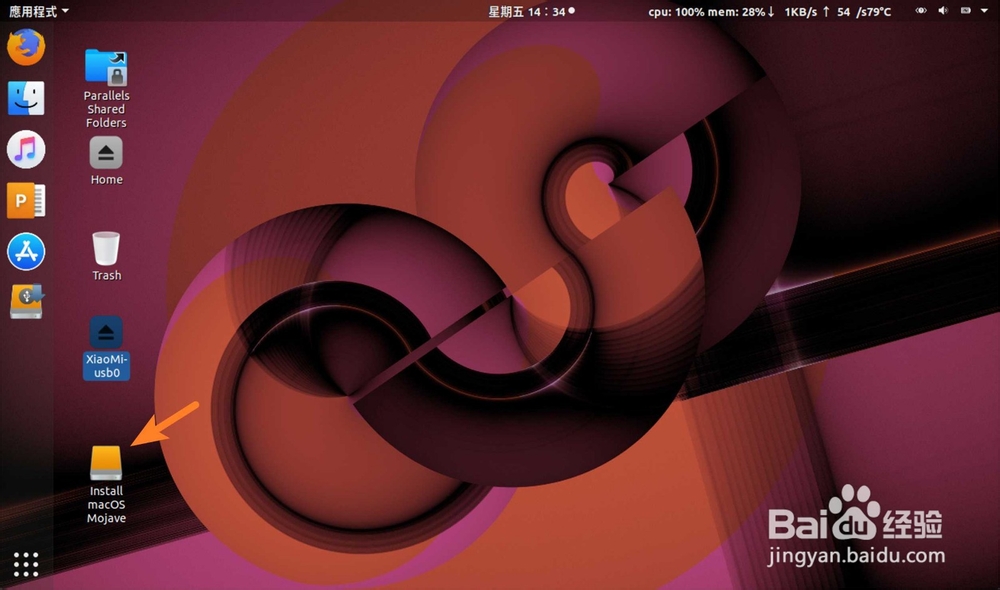
Task: Click the battery status icon in top bar
Action: click(x=966, y=11)
